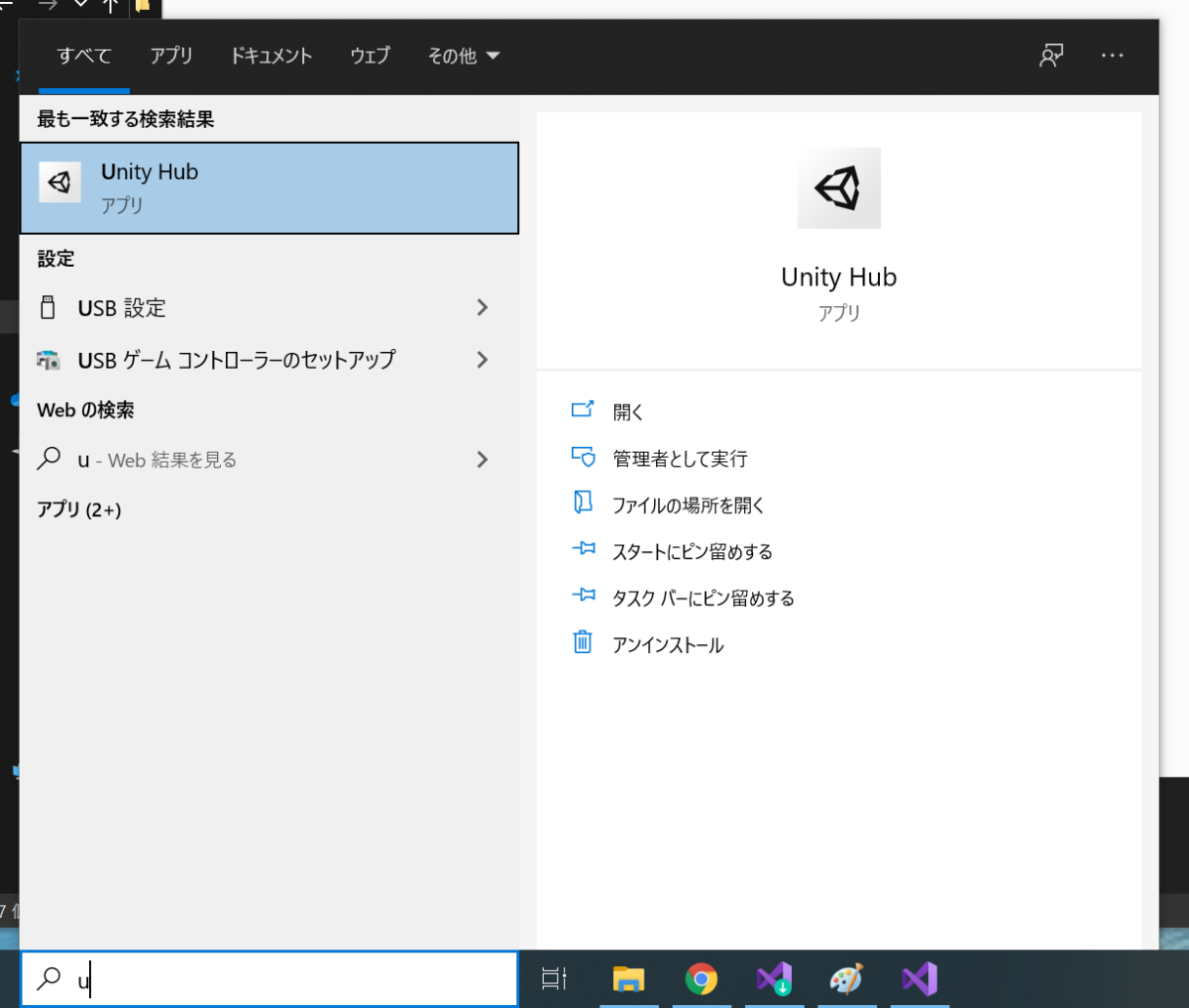Click the administrator shield icon
This screenshot has height=1008, width=1189.
[583, 456]
